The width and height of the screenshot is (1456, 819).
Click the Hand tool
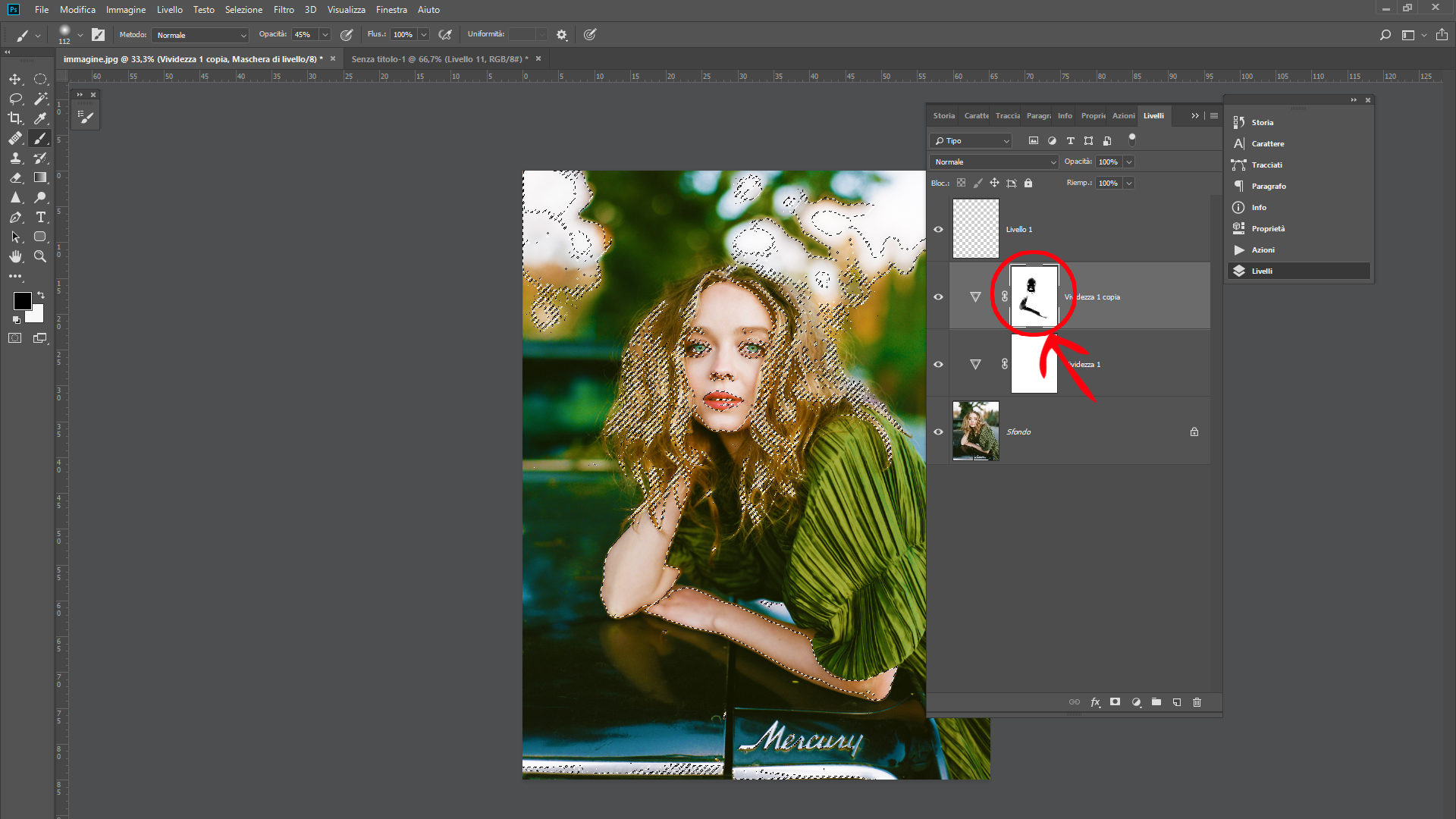tap(15, 256)
